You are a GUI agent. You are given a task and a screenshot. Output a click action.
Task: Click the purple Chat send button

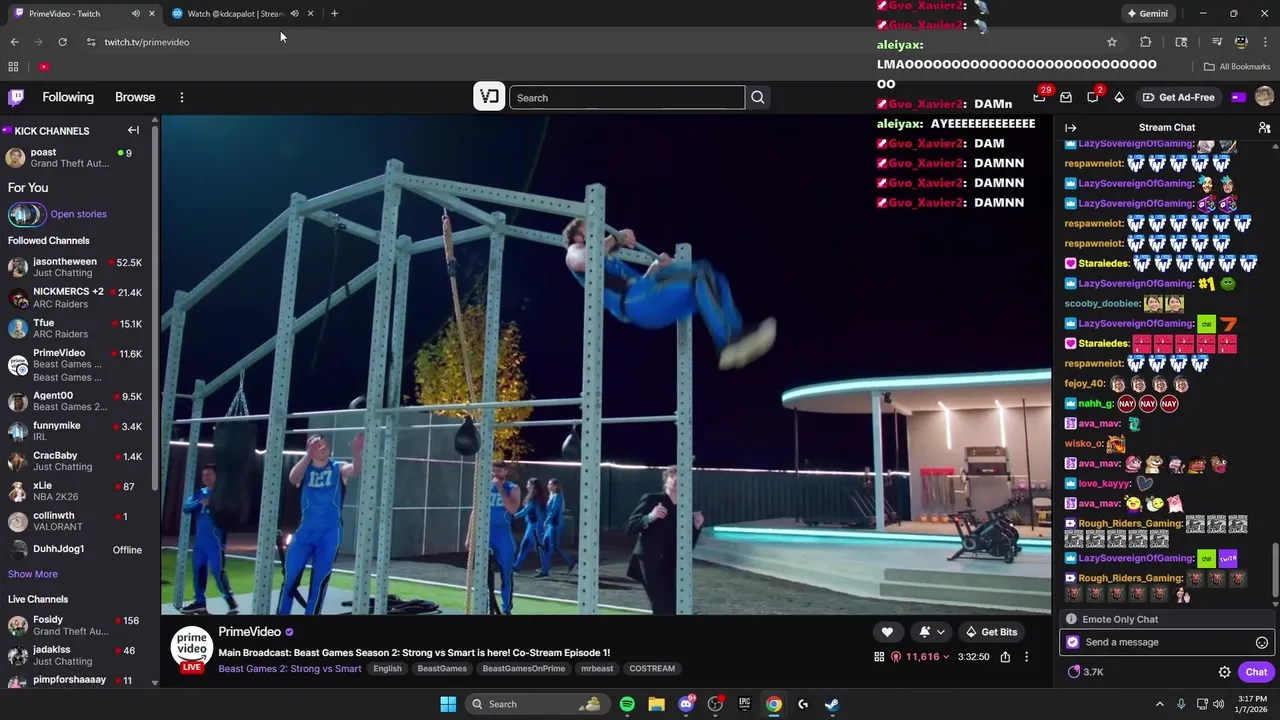point(1256,672)
